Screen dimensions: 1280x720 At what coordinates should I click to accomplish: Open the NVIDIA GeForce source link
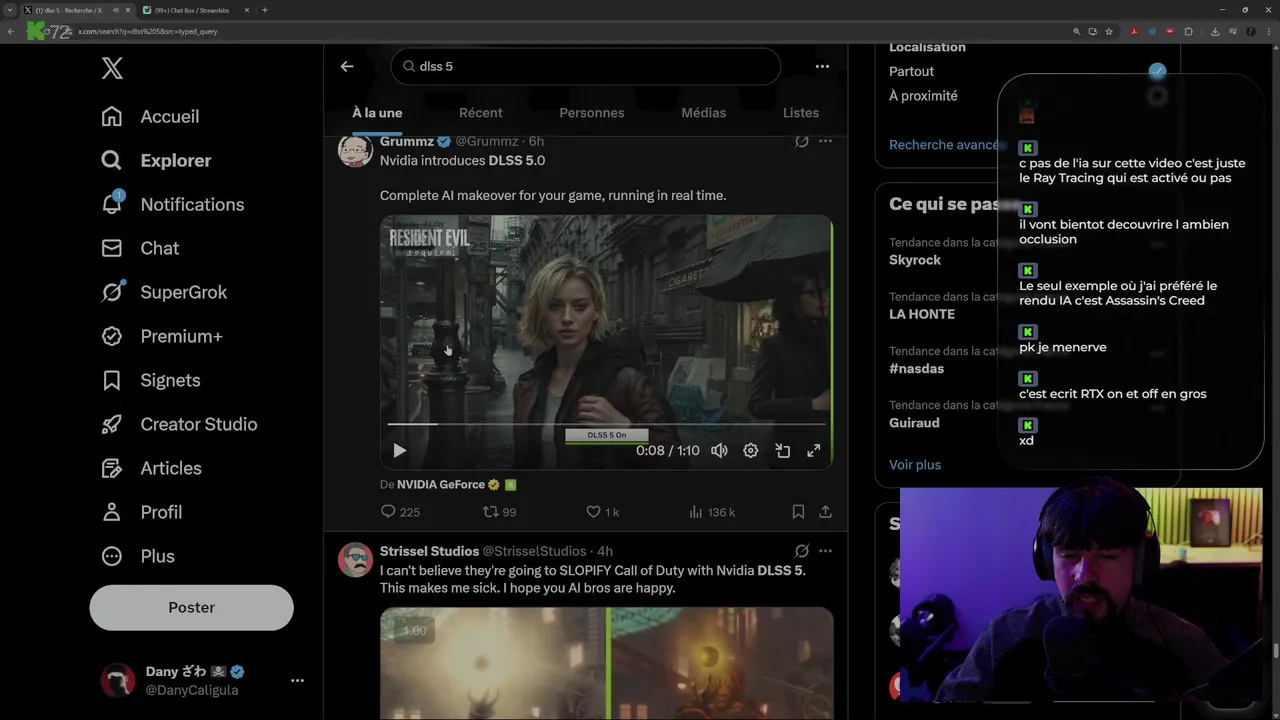(441, 484)
